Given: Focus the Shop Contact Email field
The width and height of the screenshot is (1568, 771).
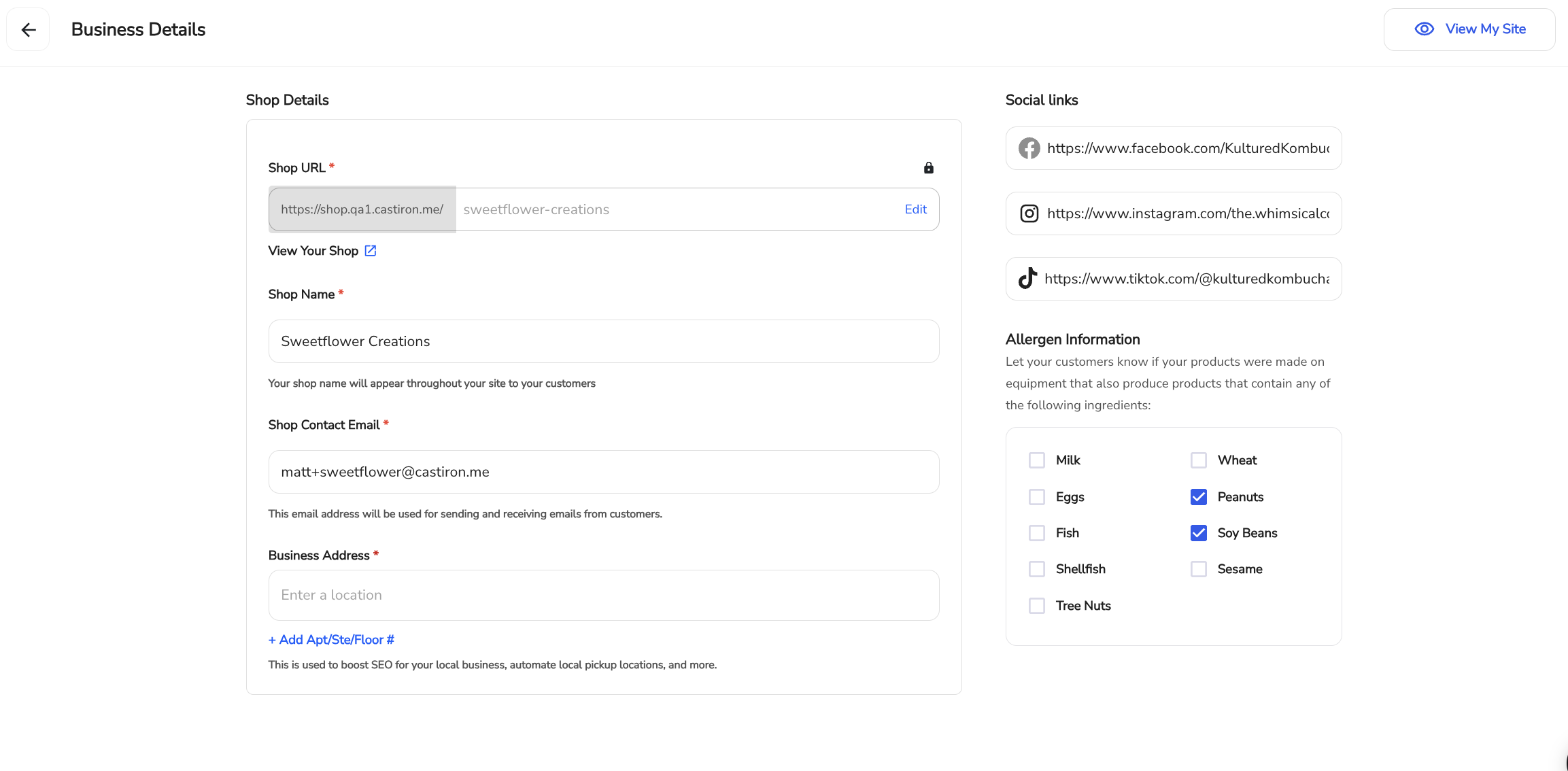Looking at the screenshot, I should pyautogui.click(x=604, y=472).
